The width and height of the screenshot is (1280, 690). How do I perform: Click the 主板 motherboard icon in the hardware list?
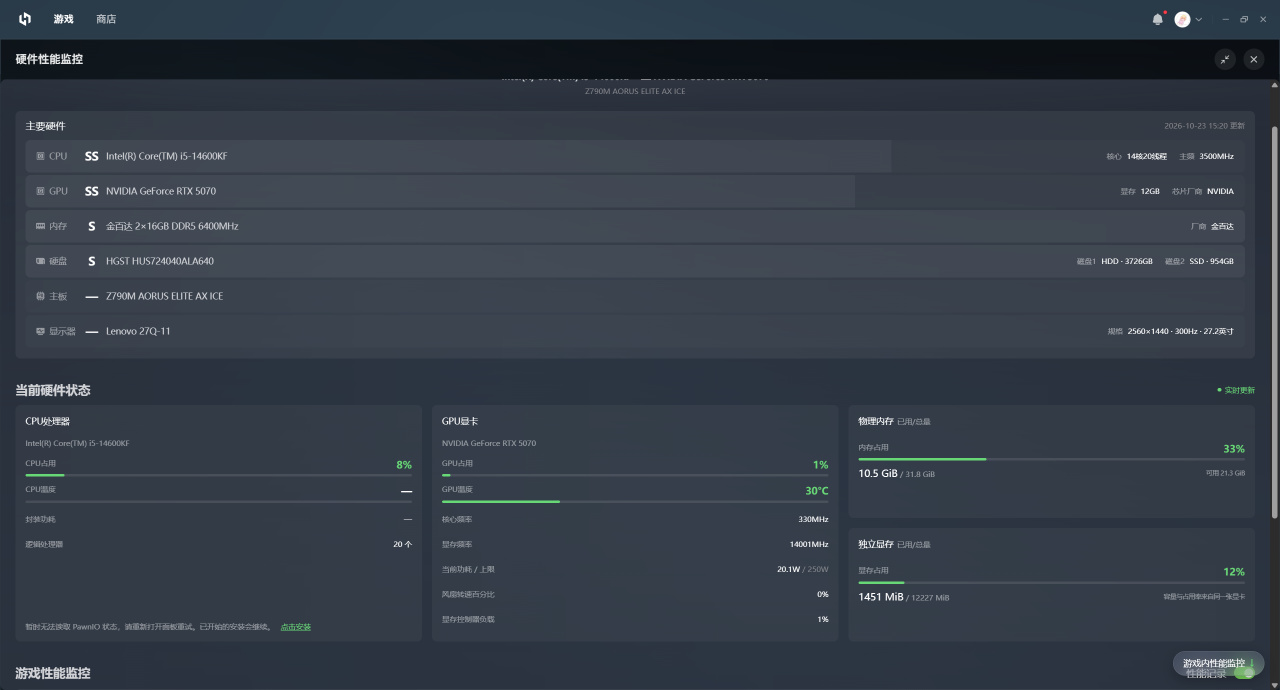[x=40, y=296]
